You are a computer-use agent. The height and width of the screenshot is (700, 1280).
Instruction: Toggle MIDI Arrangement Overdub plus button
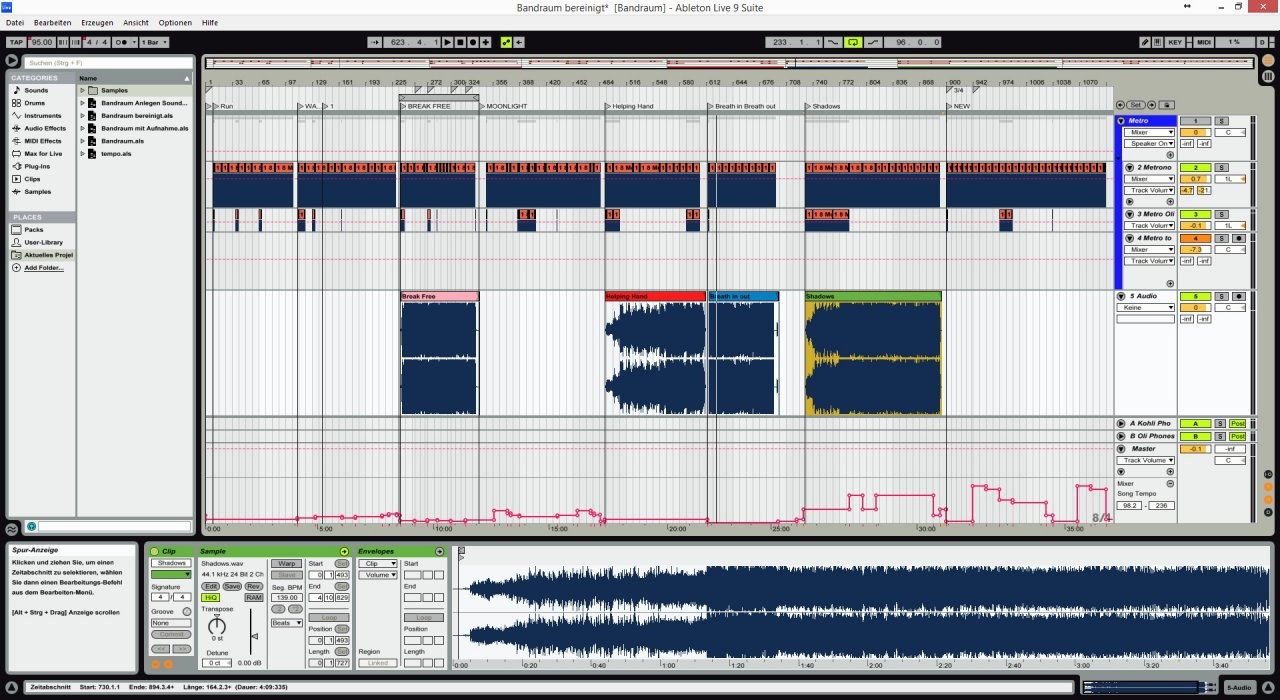coord(486,42)
